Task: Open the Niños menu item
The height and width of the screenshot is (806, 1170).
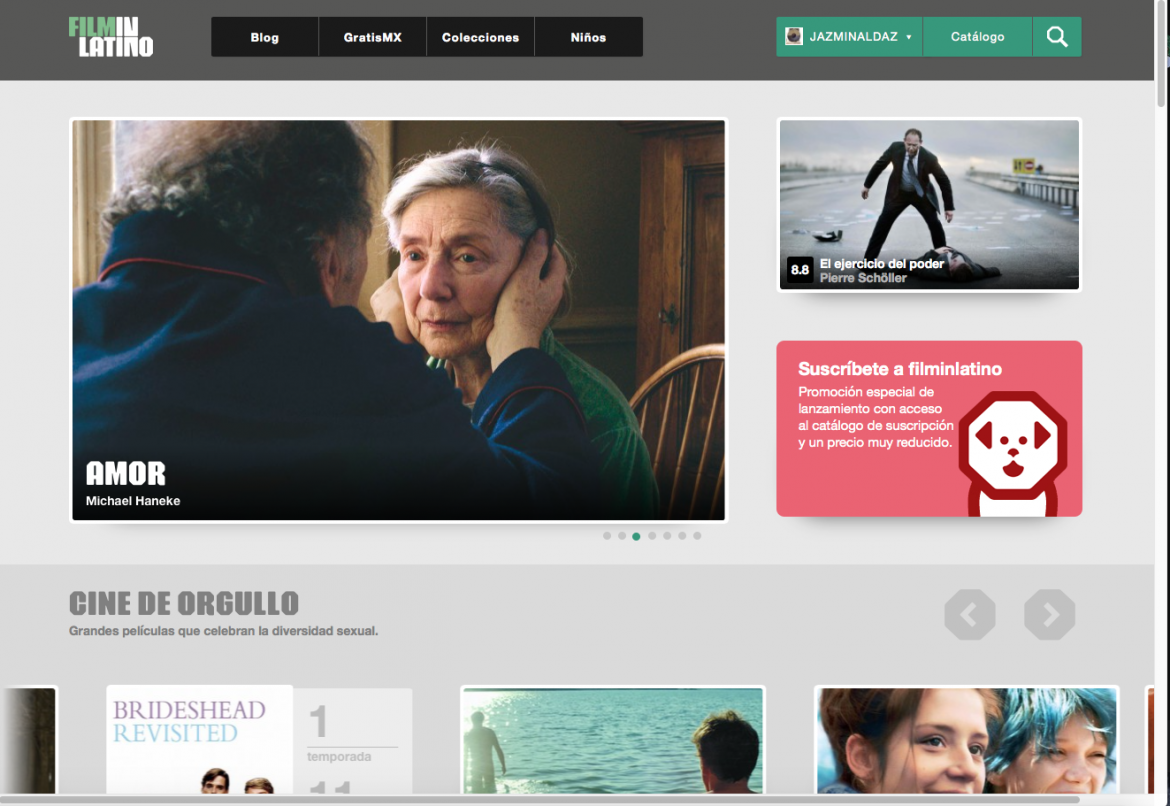Action: click(589, 37)
